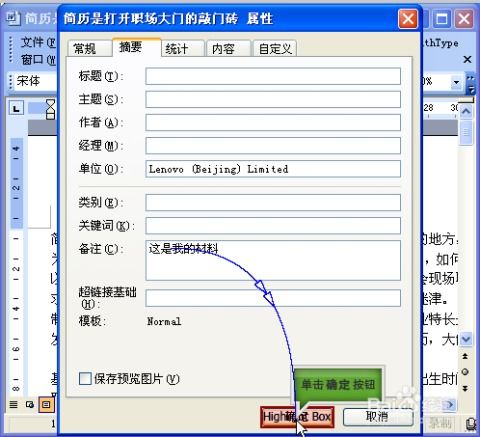Click the ruler tab-stop selector L icon
The image size is (480, 437).
(16, 108)
